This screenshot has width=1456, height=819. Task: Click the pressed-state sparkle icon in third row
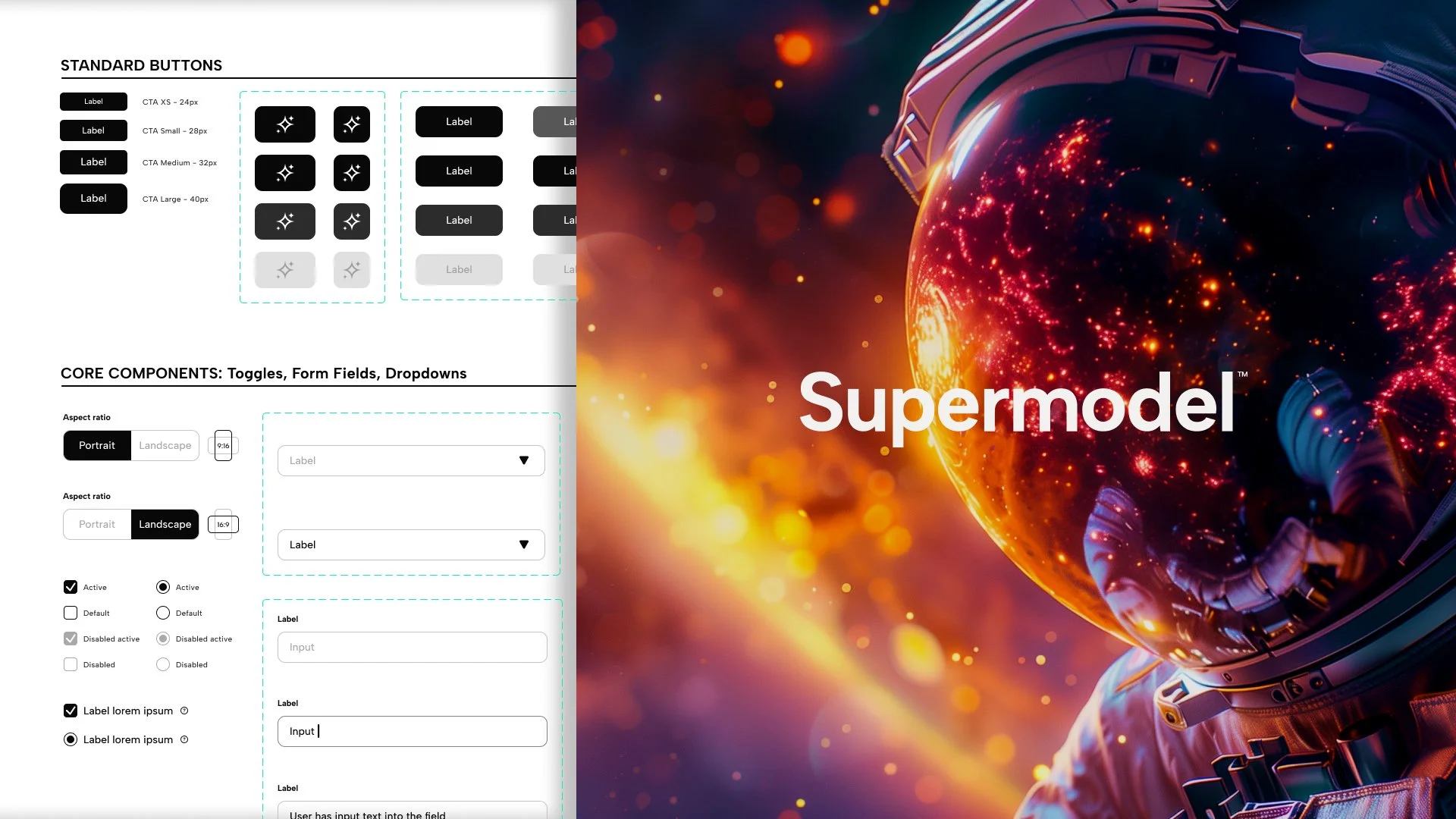284,221
